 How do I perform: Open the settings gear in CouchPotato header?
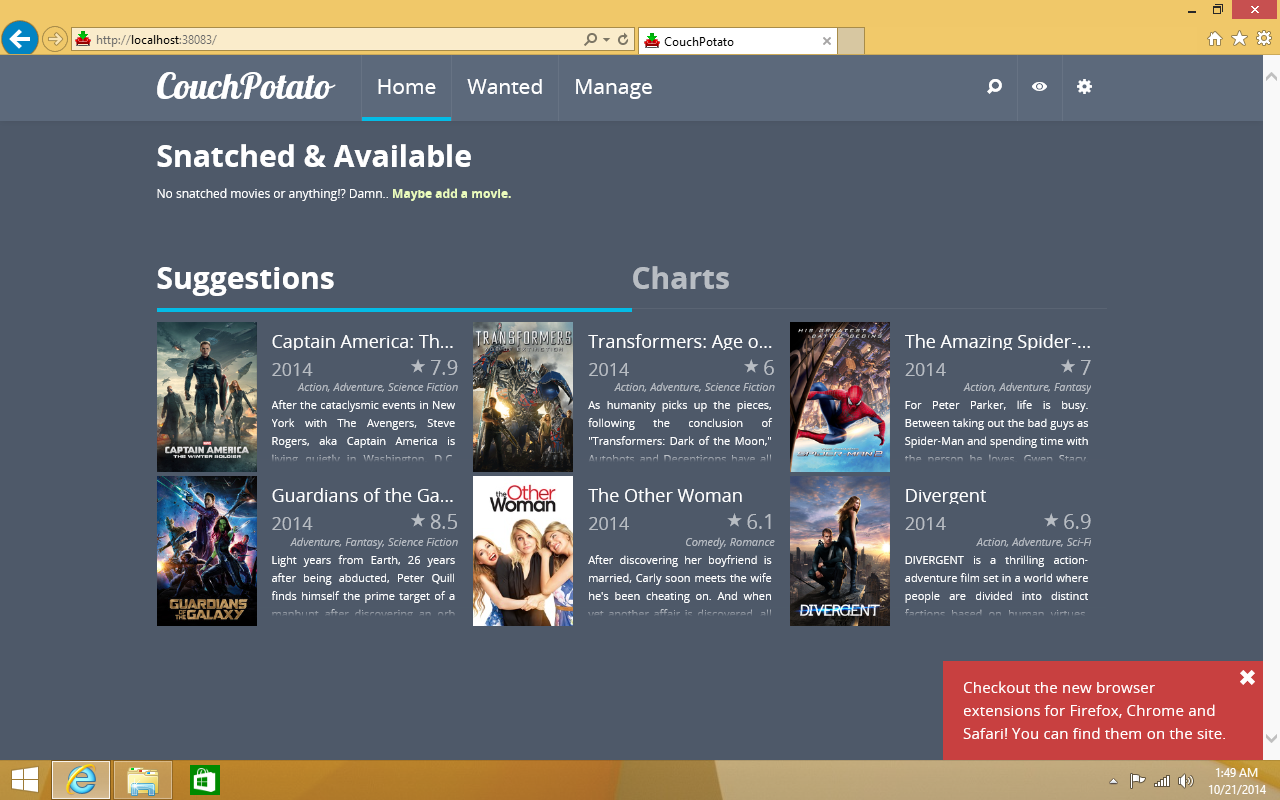(x=1084, y=87)
